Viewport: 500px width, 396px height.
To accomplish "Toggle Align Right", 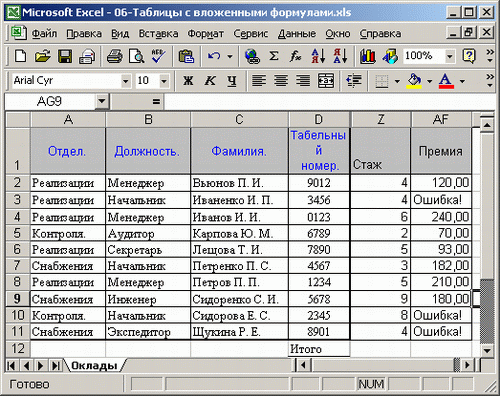I will click(303, 80).
